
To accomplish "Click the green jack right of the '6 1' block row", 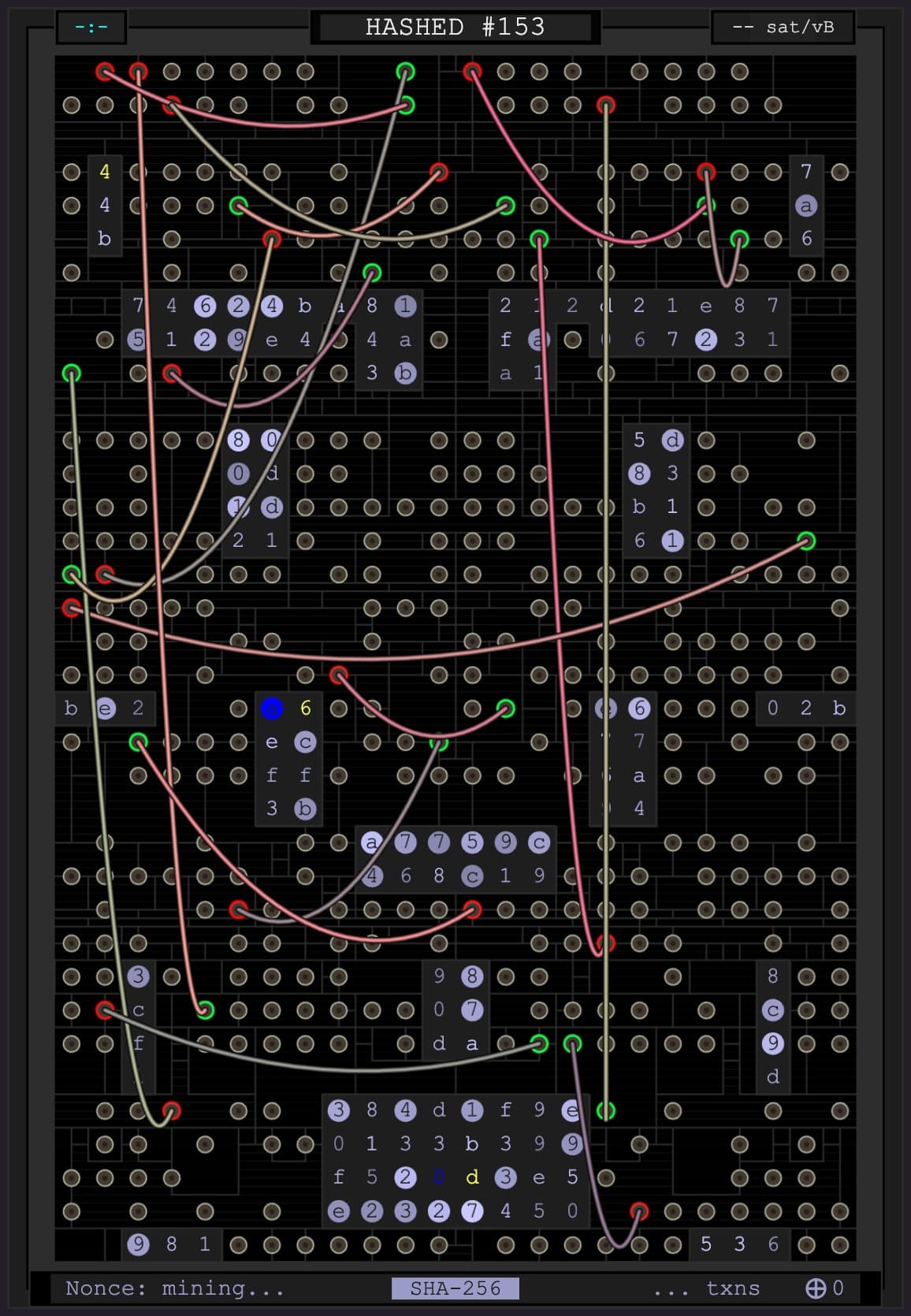I will click(x=805, y=541).
